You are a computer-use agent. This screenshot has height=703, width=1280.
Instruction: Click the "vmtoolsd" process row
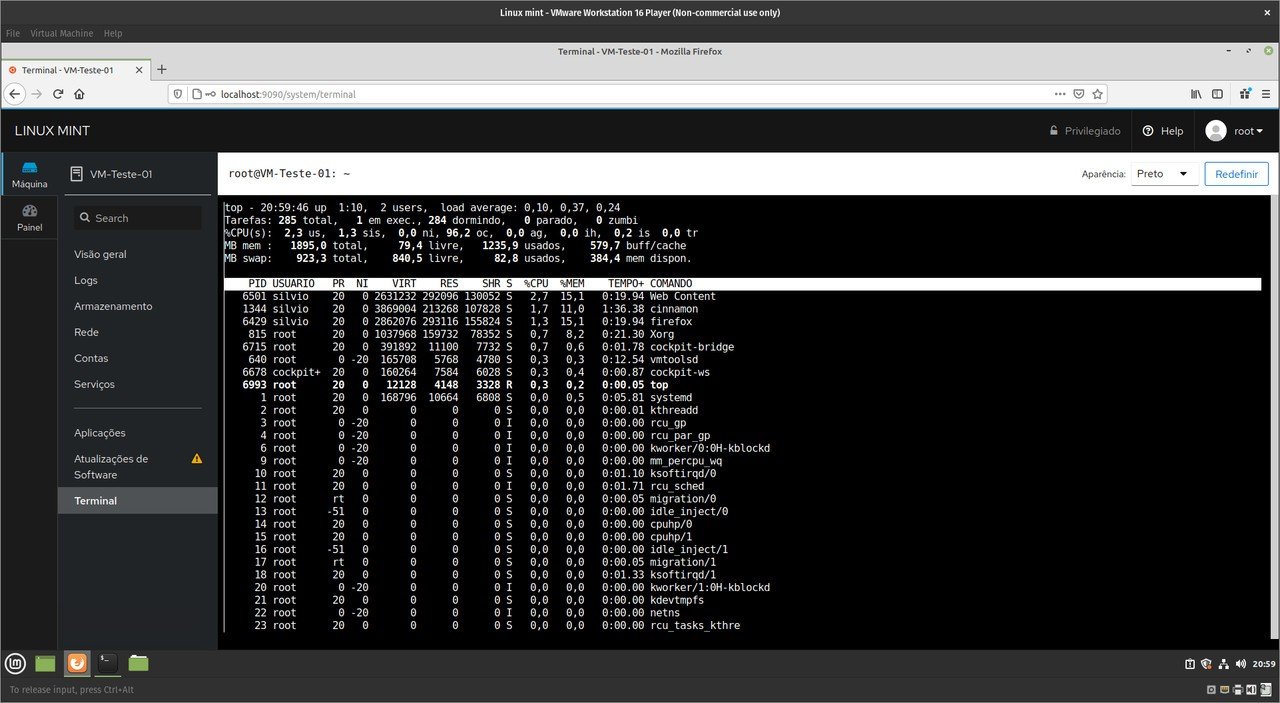742,359
